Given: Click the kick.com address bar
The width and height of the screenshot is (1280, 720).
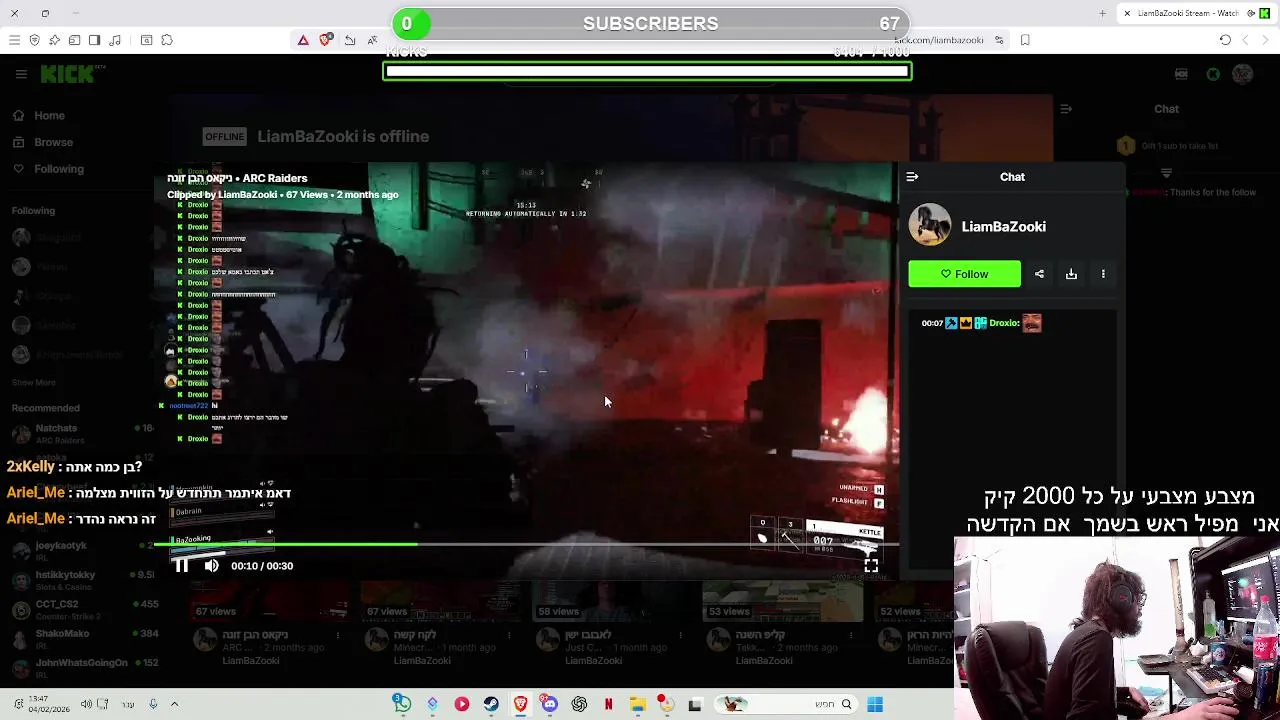Looking at the screenshot, I should click(x=938, y=40).
